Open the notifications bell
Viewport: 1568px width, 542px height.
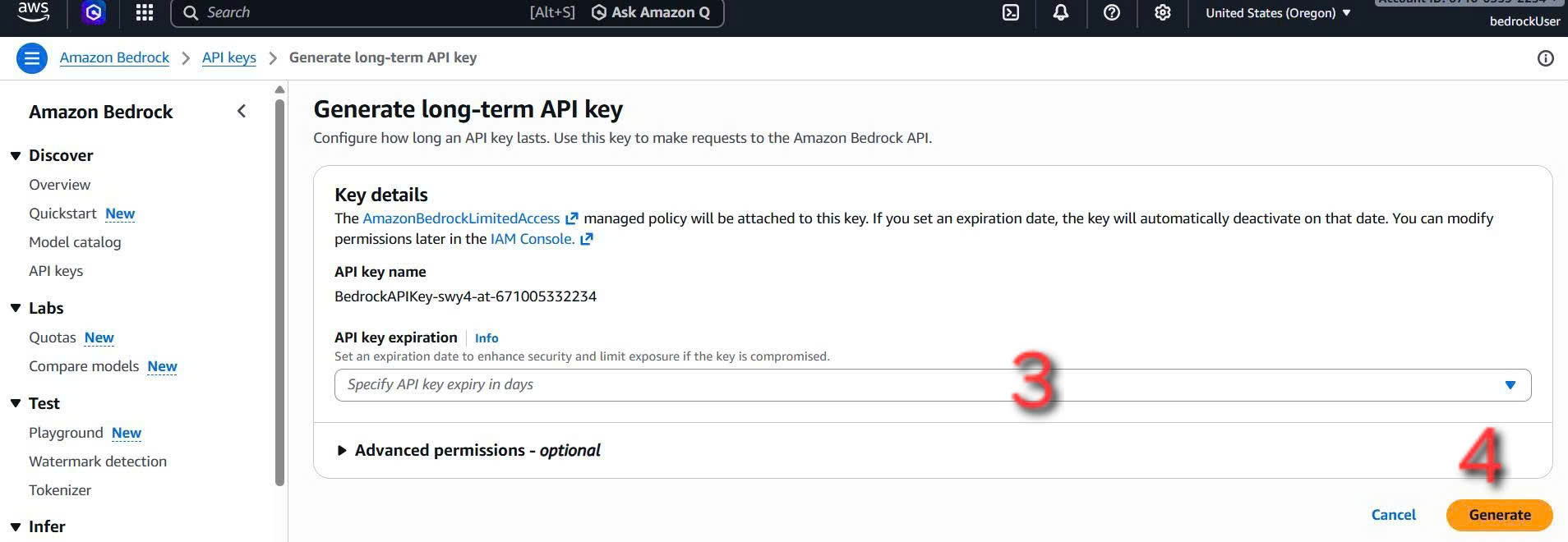1060,12
